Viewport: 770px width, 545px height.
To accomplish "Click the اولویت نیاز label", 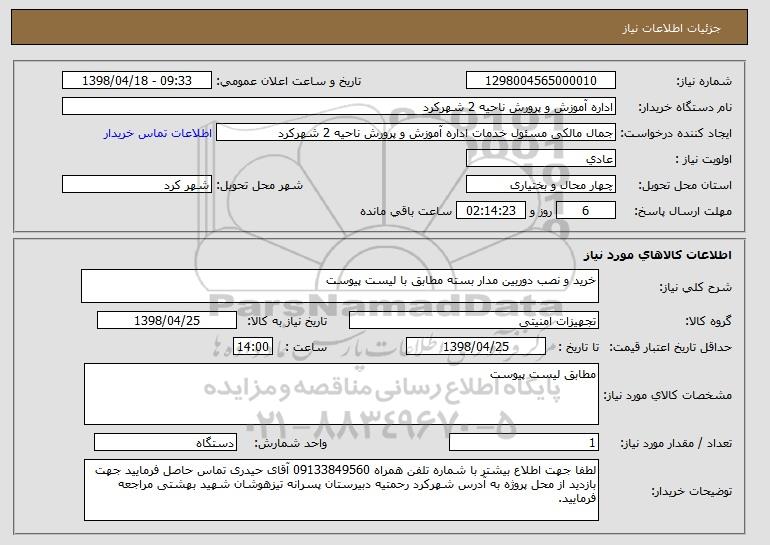I will [x=704, y=159].
